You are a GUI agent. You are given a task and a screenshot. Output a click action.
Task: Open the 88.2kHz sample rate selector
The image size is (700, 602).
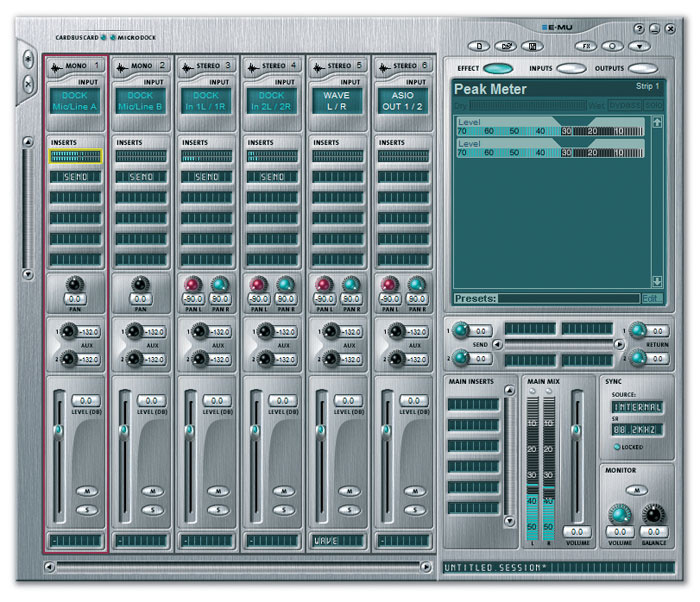click(636, 429)
